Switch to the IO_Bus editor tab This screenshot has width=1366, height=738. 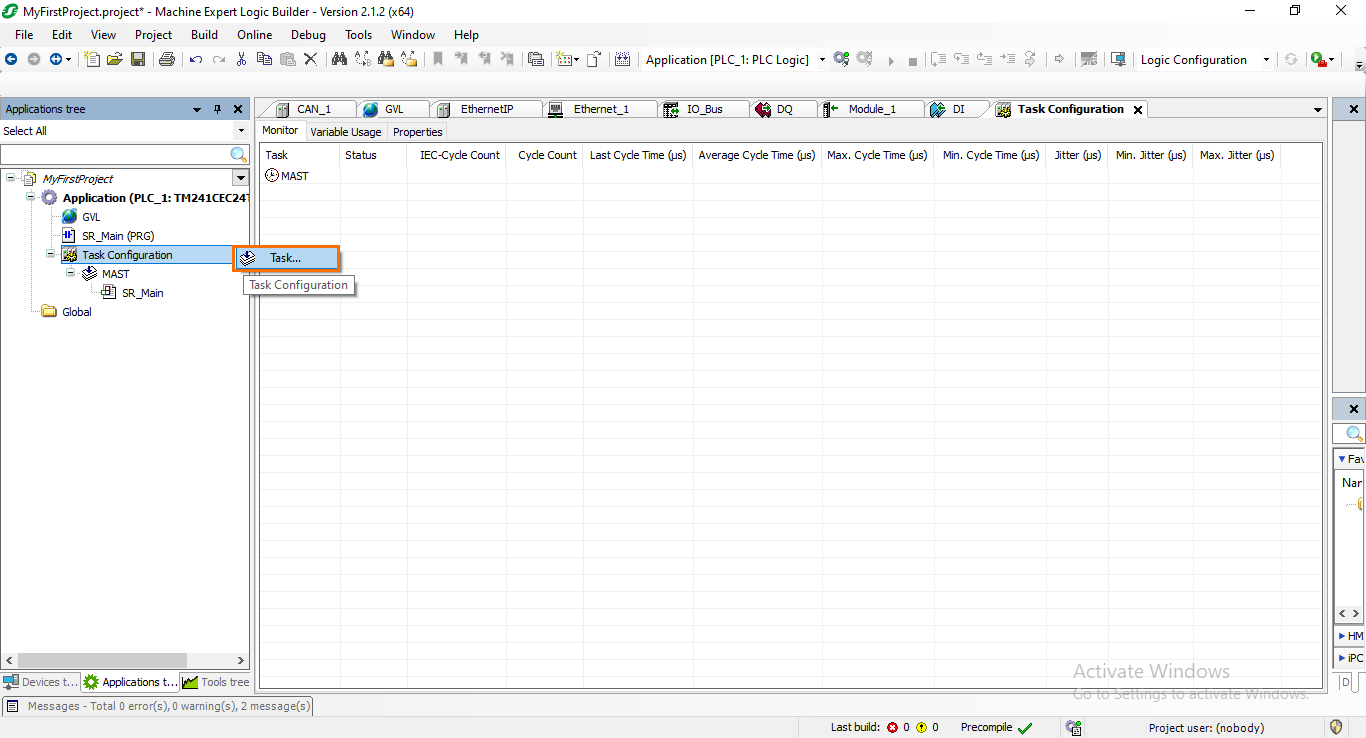(704, 109)
